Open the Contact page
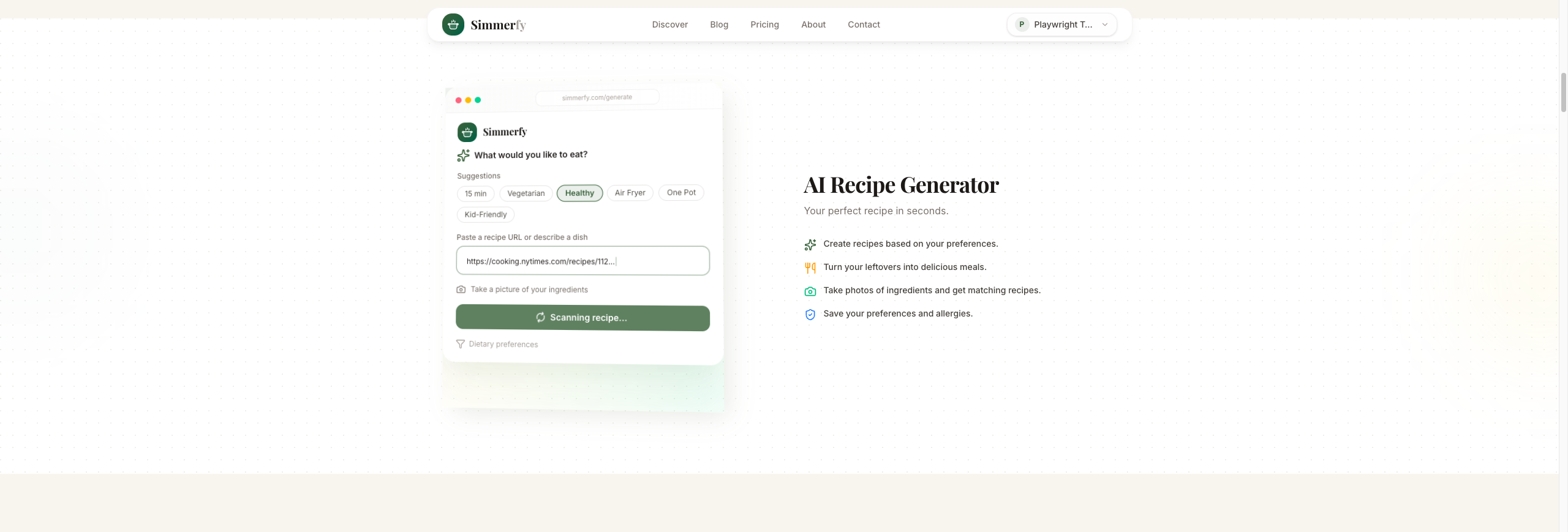1568x532 pixels. pos(864,24)
